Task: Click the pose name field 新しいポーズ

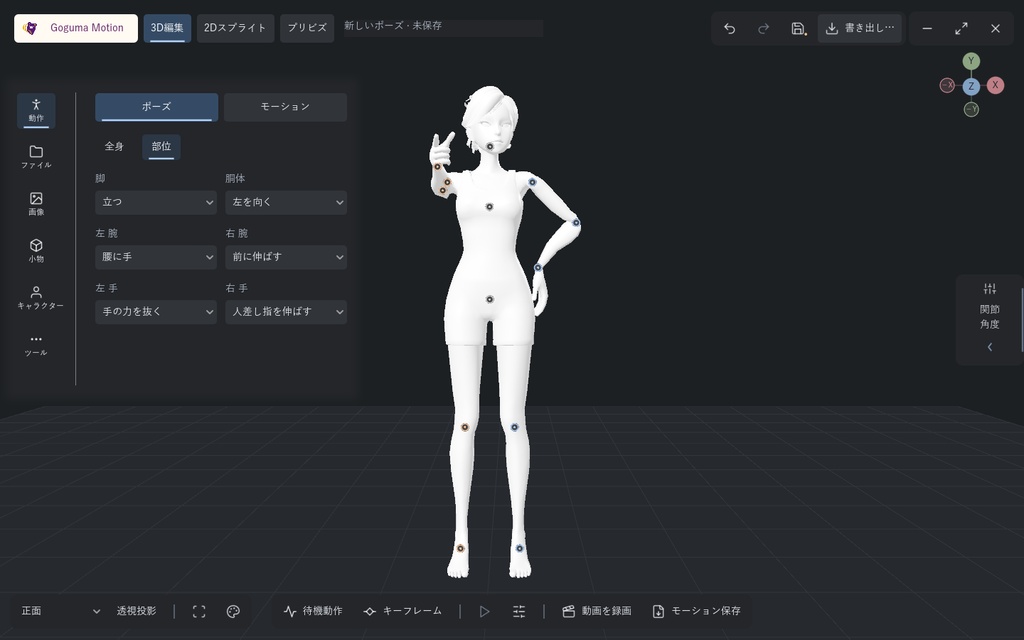Action: (443, 27)
